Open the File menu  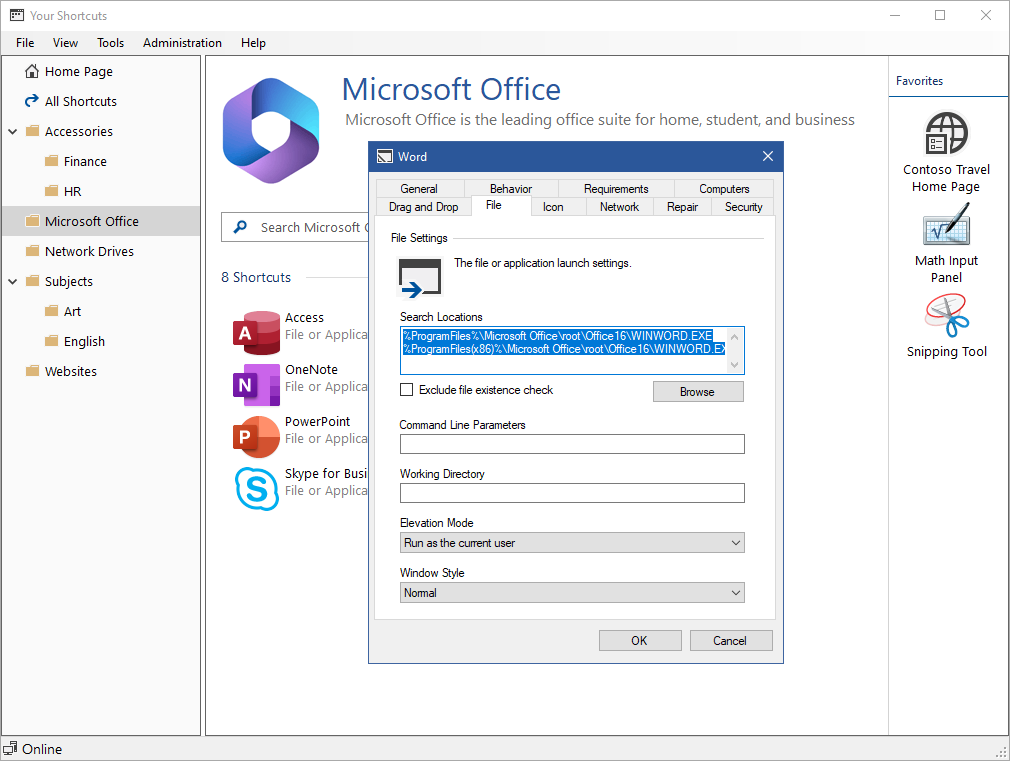25,43
